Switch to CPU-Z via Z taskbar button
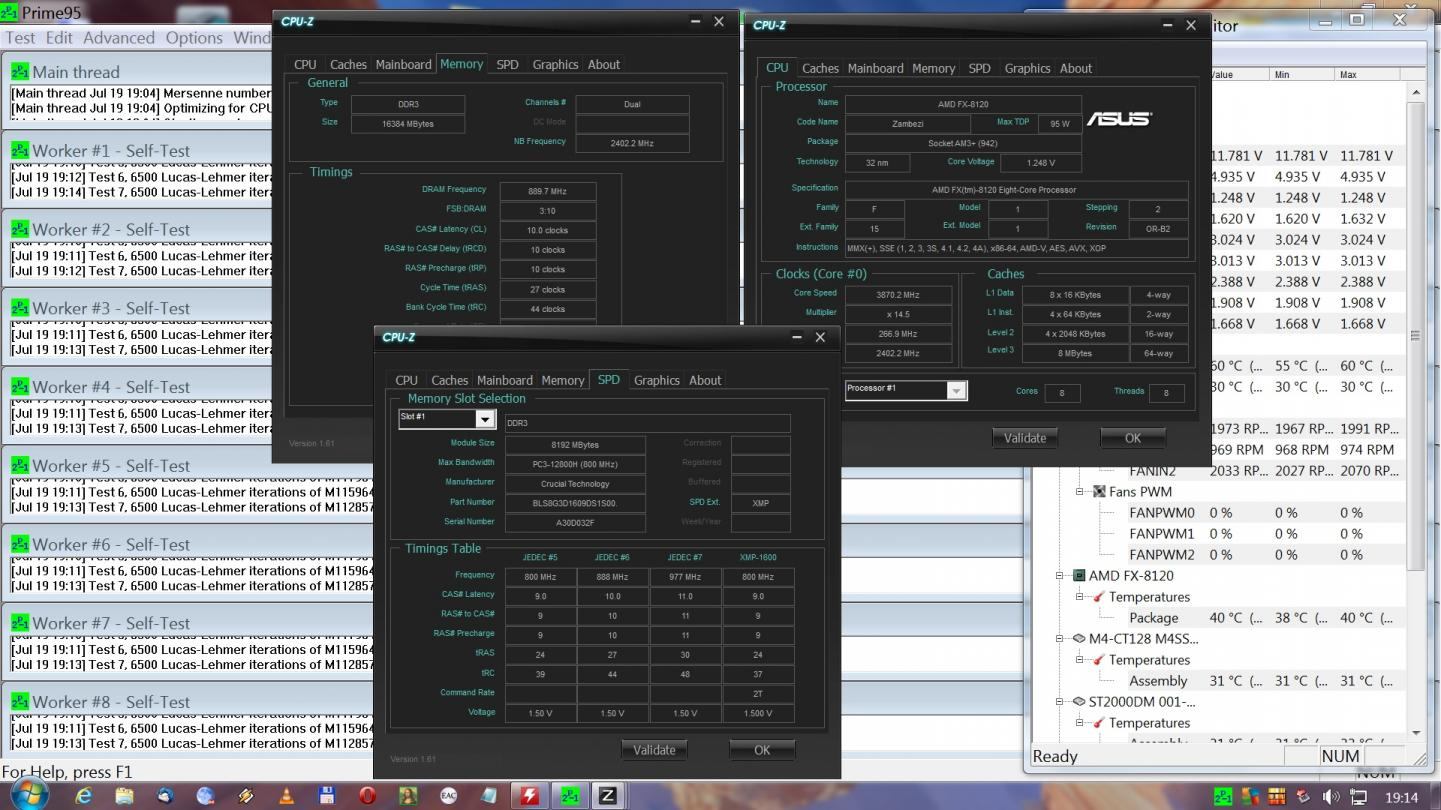Screen dimensions: 1441x810 pyautogui.click(x=607, y=795)
